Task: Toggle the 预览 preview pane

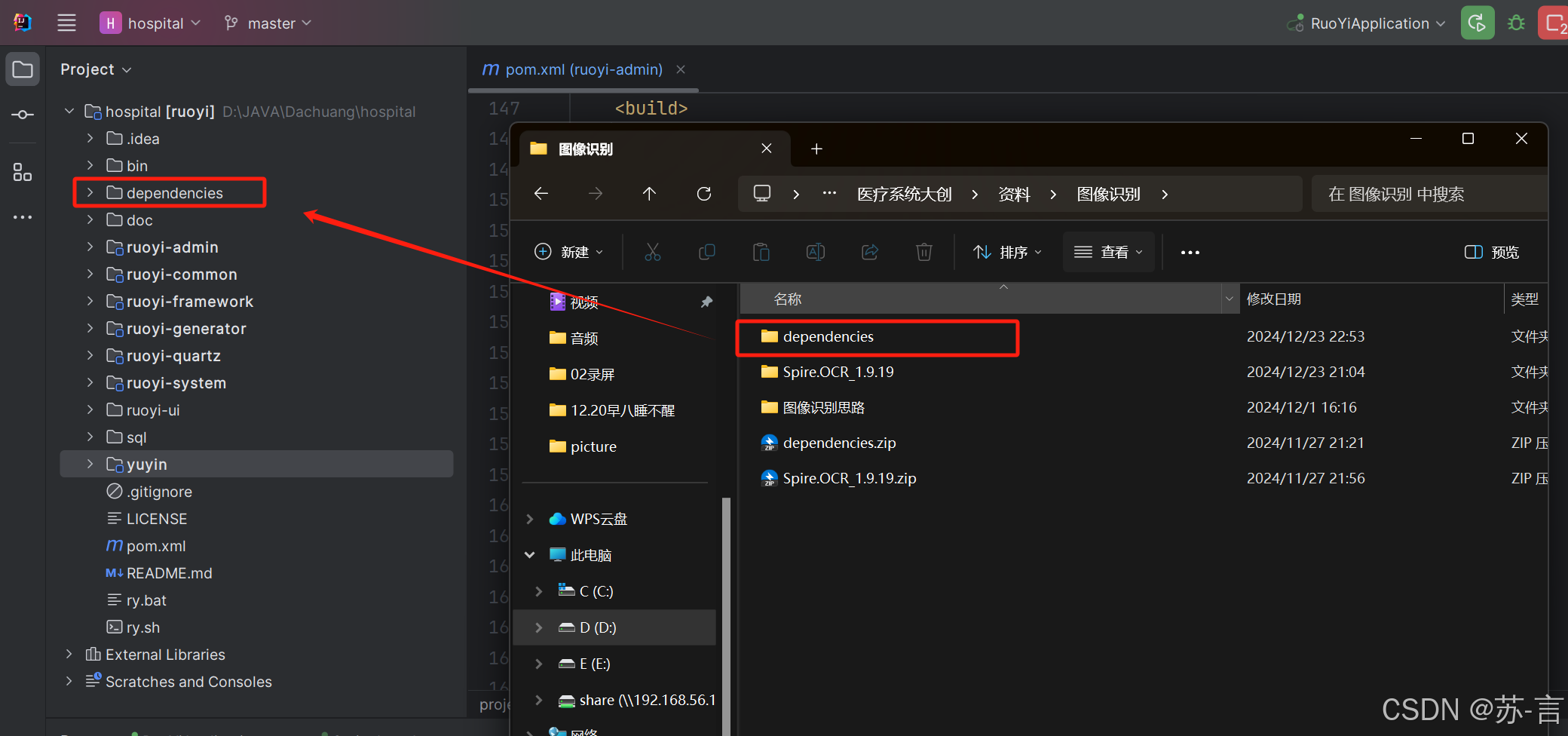Action: (1492, 252)
